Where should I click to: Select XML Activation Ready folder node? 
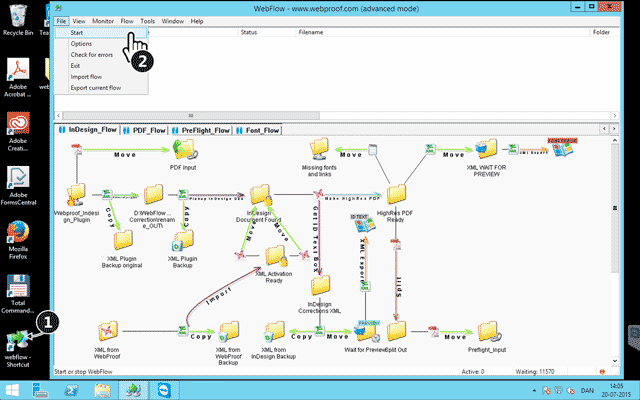point(276,256)
